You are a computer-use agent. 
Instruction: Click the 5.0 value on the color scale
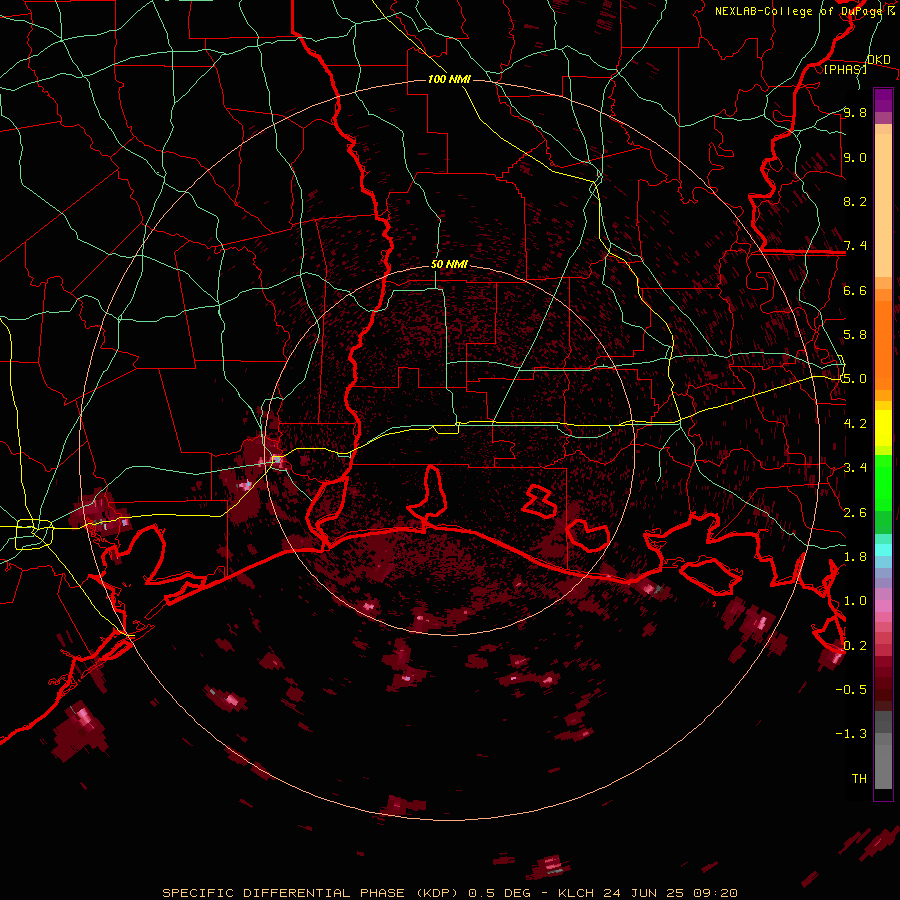(x=855, y=379)
